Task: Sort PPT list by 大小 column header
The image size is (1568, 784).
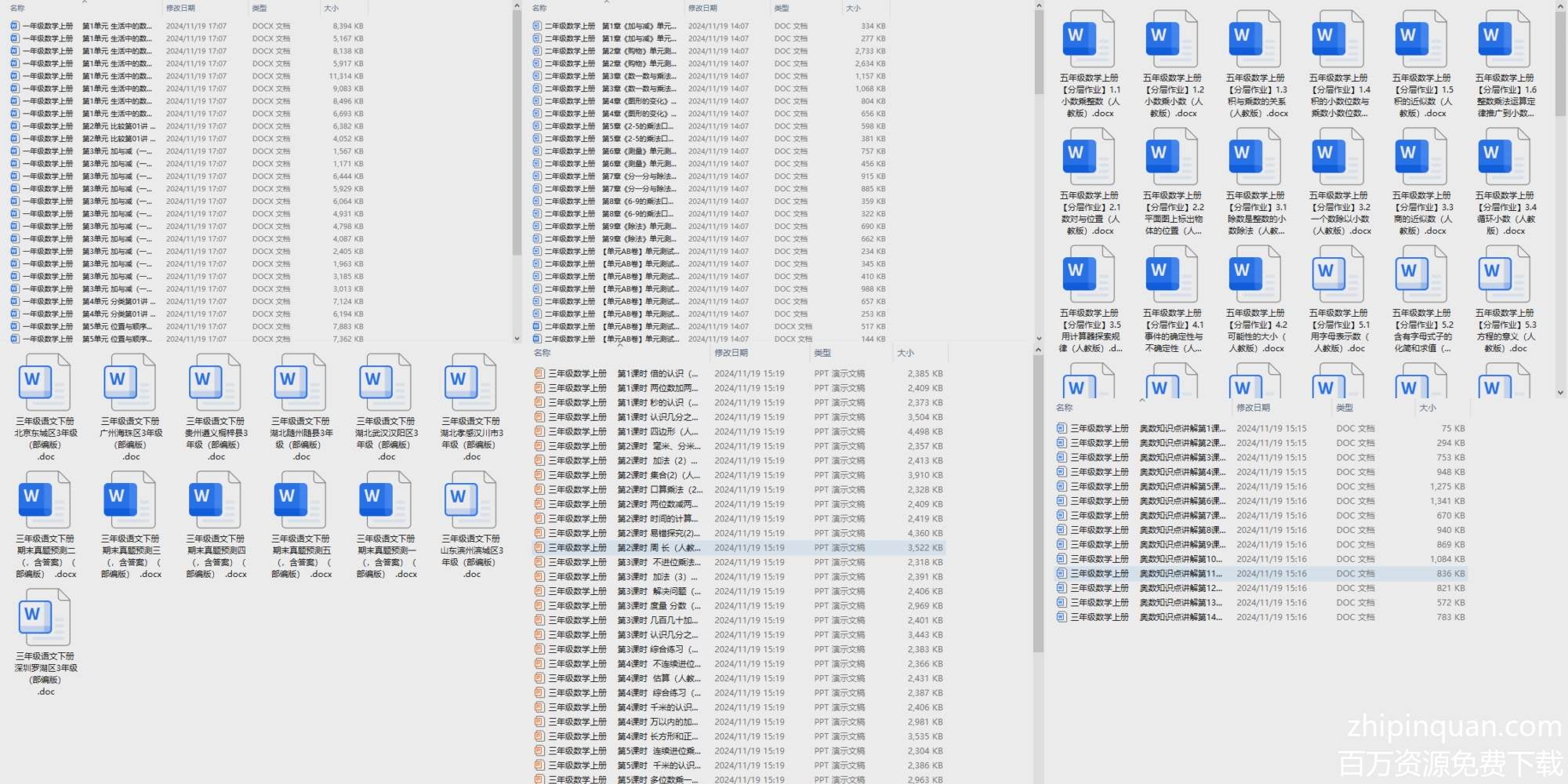Action: (906, 354)
